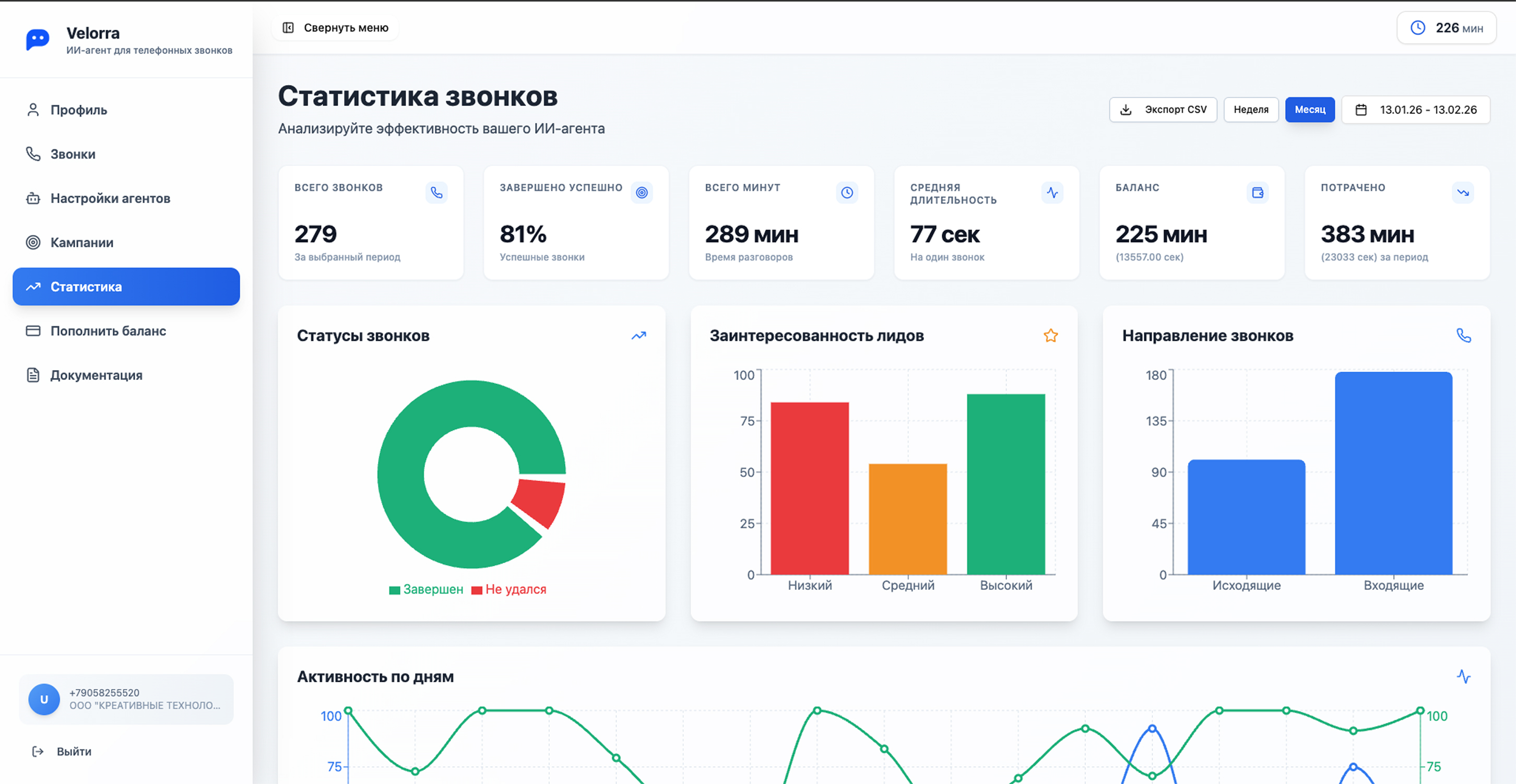This screenshot has height=784, width=1516.
Task: Click the phone icon in Направление звонков panel
Action: point(1463,336)
